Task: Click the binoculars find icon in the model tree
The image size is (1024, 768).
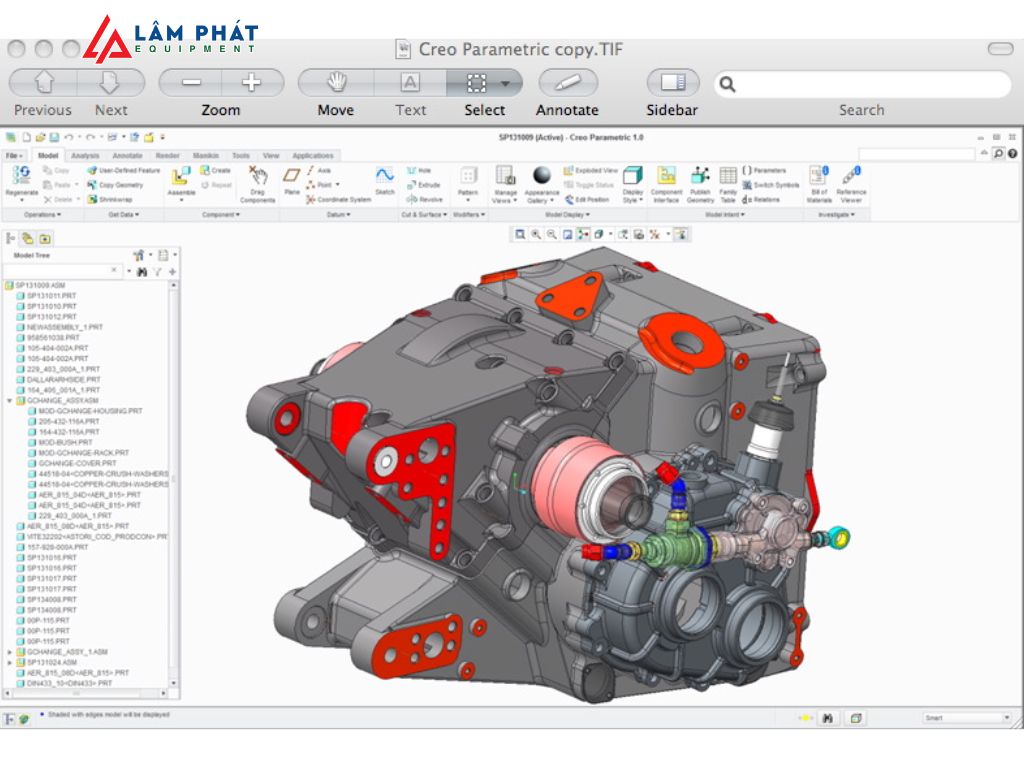Action: 142,272
